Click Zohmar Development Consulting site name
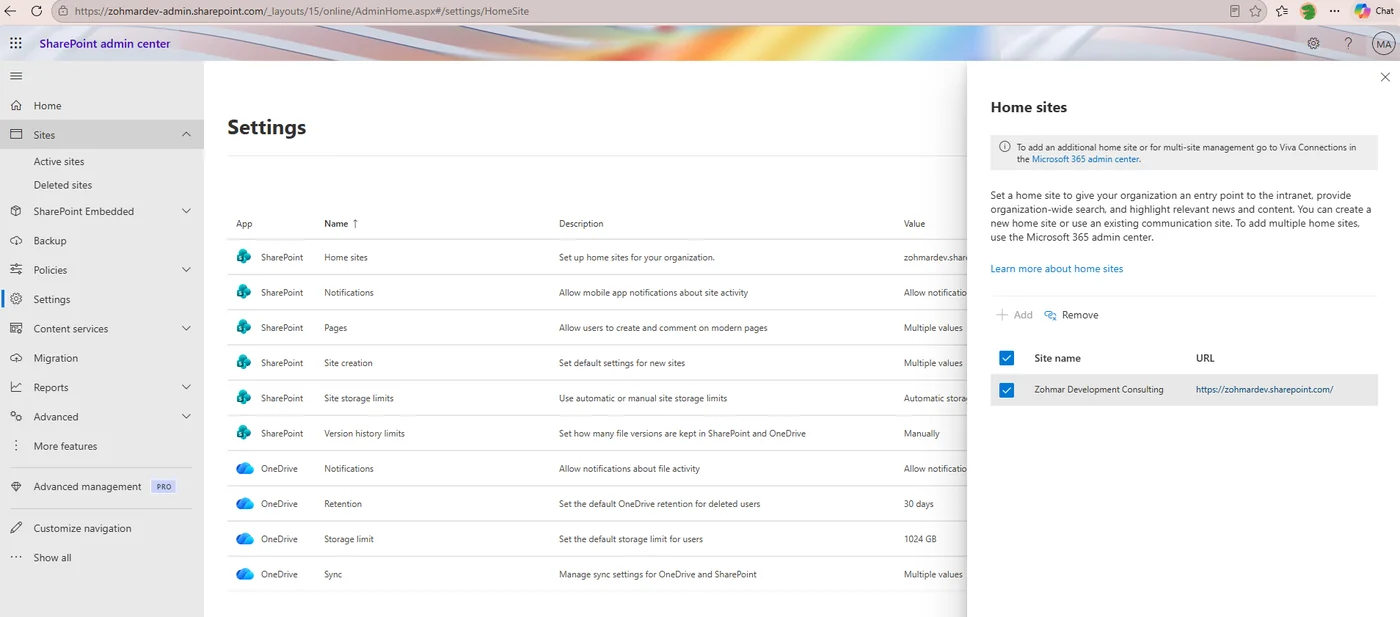 [x=1098, y=390]
